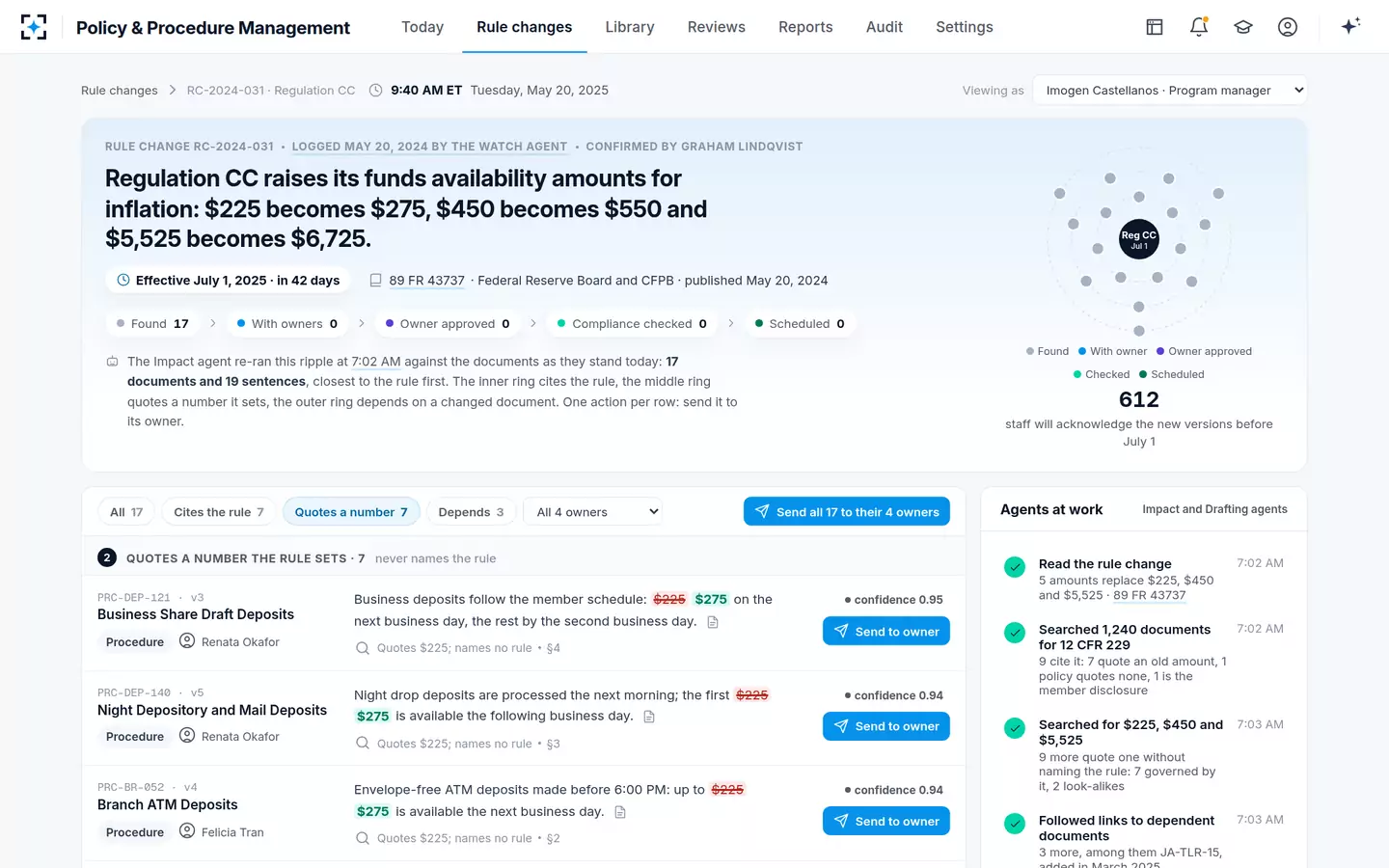Select the Found 17 status stage
This screenshot has height=868, width=1389.
click(x=152, y=324)
